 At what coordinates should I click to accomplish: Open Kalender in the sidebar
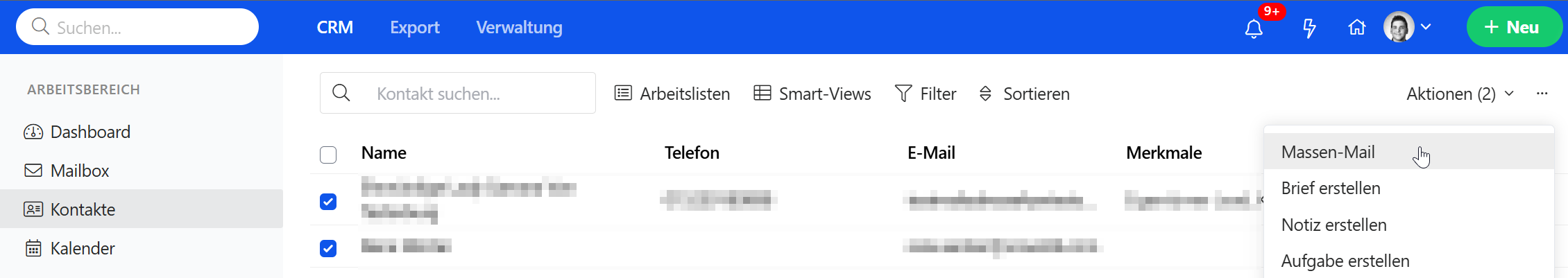click(x=82, y=248)
